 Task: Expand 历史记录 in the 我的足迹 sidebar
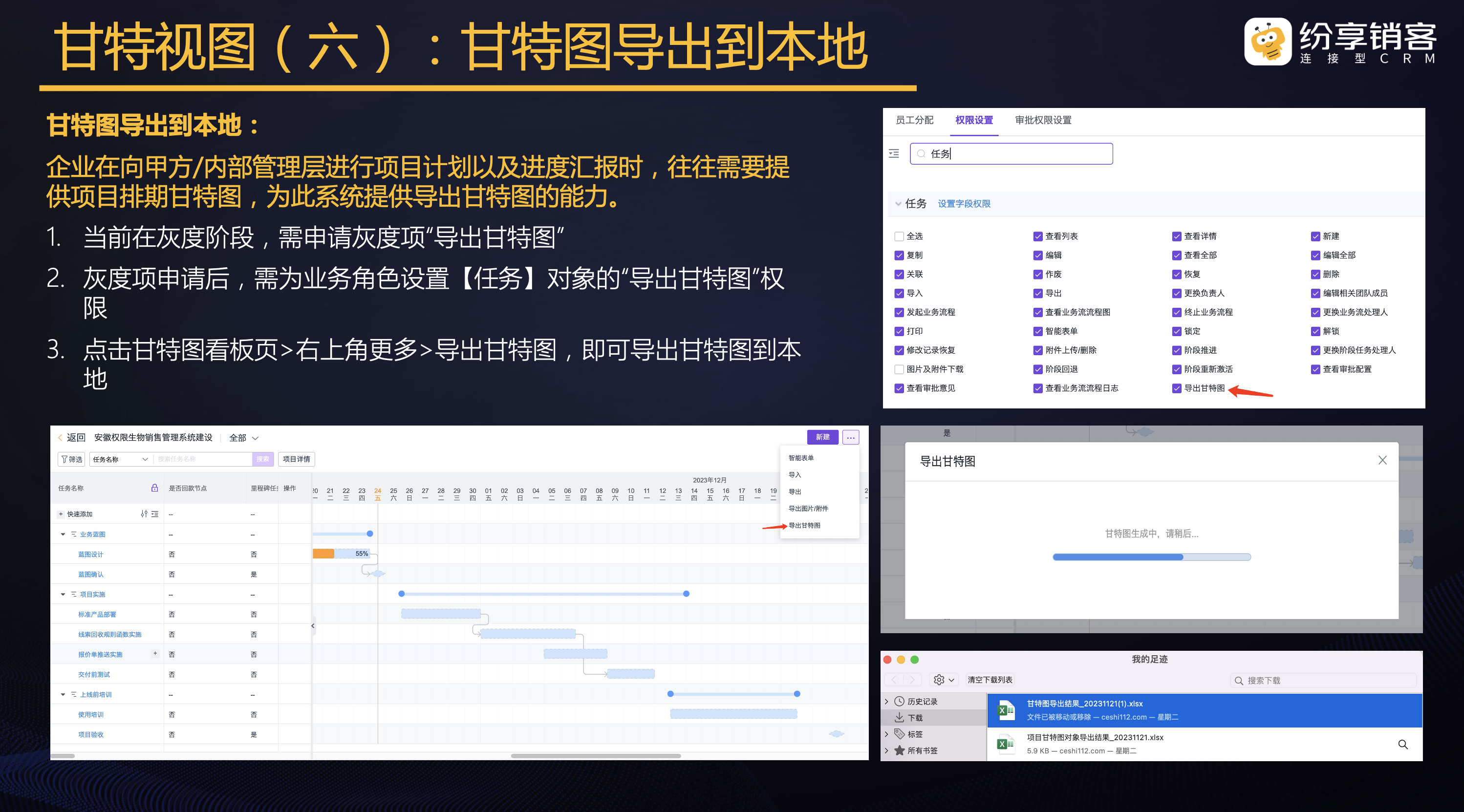pos(886,701)
